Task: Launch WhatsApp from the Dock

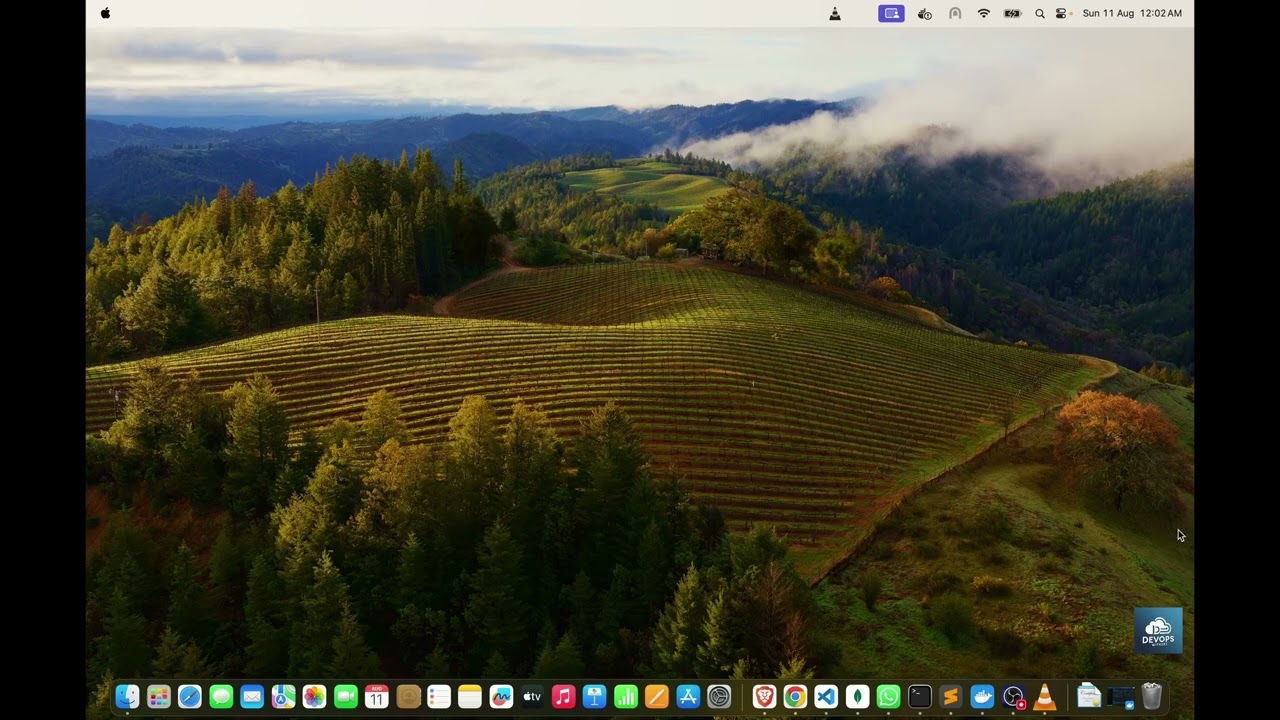Action: pyautogui.click(x=888, y=697)
